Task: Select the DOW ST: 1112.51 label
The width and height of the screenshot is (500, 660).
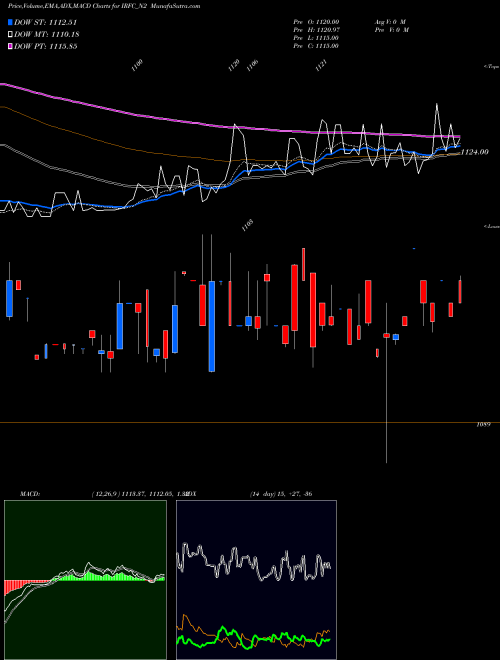Action: click(45, 22)
